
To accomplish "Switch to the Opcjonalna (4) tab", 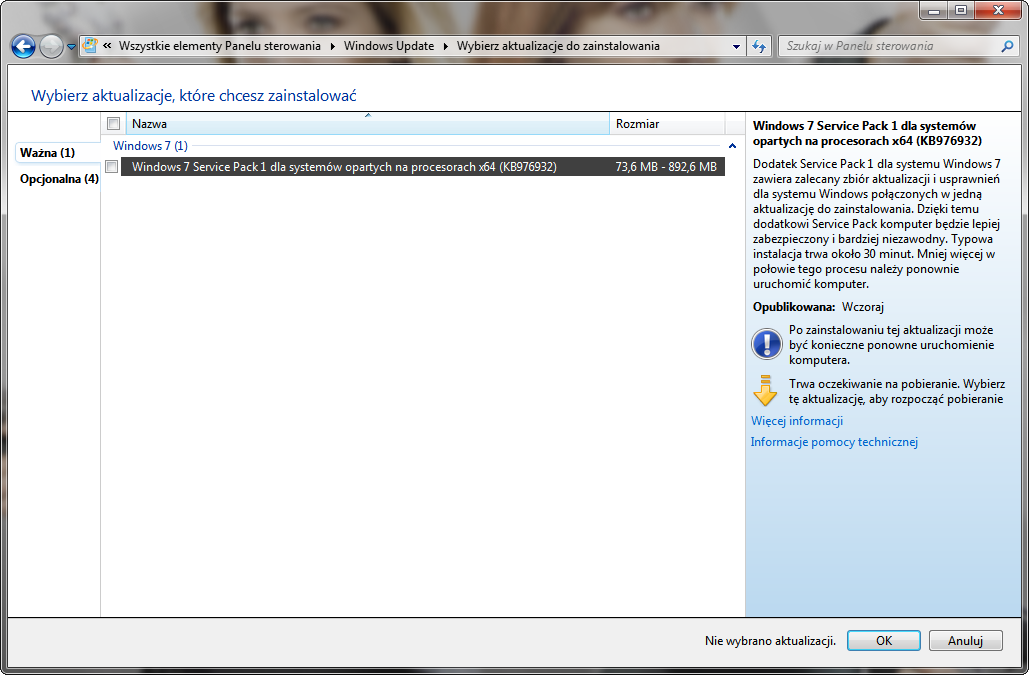I will 59,179.
